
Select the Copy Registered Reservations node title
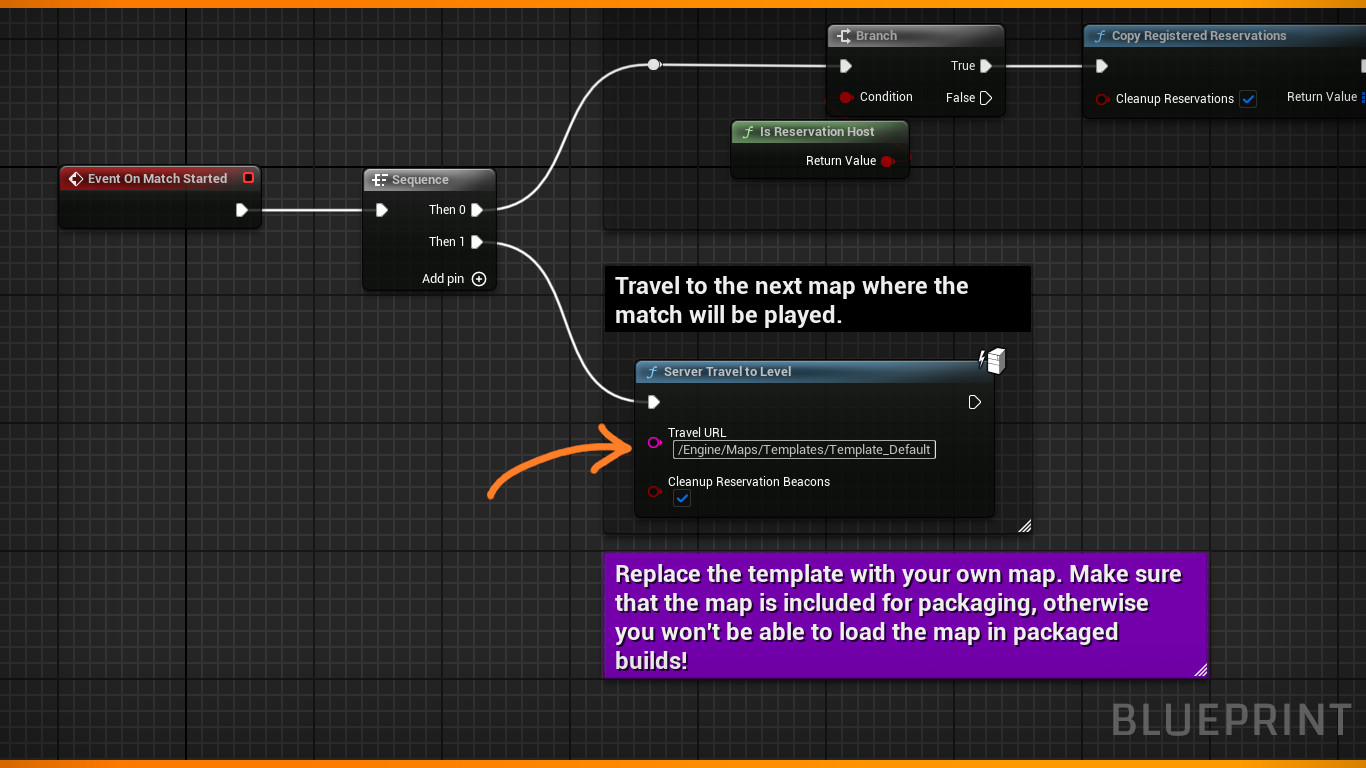click(x=1199, y=36)
